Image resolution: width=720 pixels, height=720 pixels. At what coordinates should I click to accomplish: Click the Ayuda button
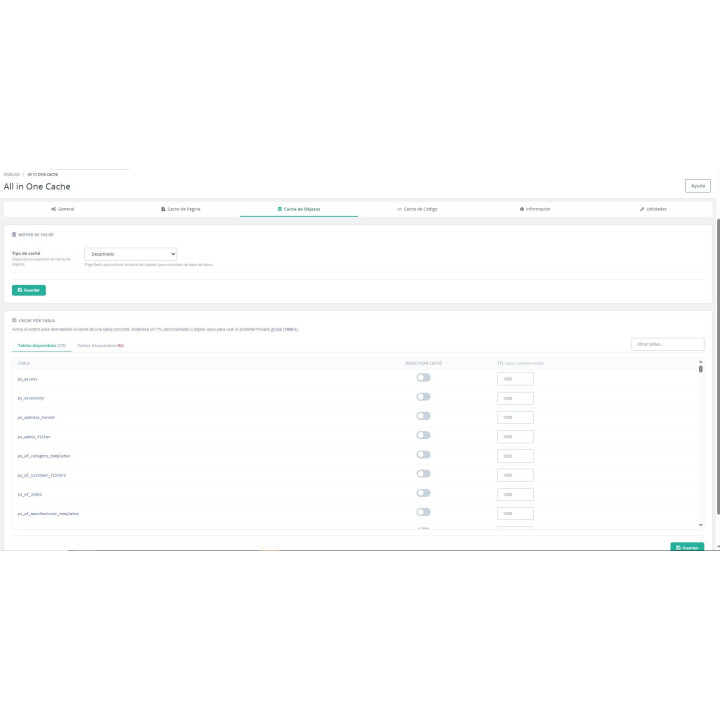coord(698,186)
